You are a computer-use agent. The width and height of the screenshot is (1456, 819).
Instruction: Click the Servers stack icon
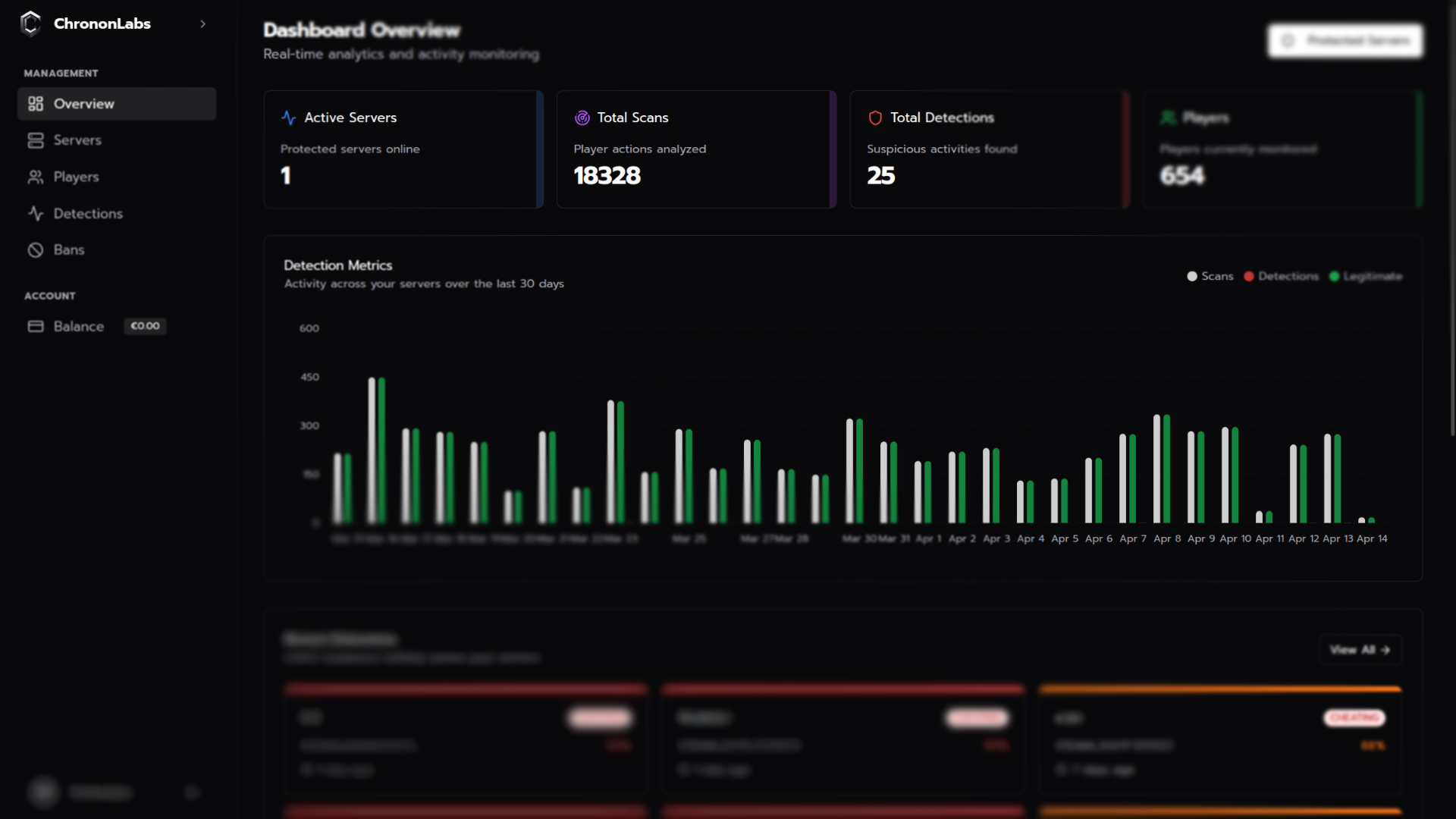[36, 140]
